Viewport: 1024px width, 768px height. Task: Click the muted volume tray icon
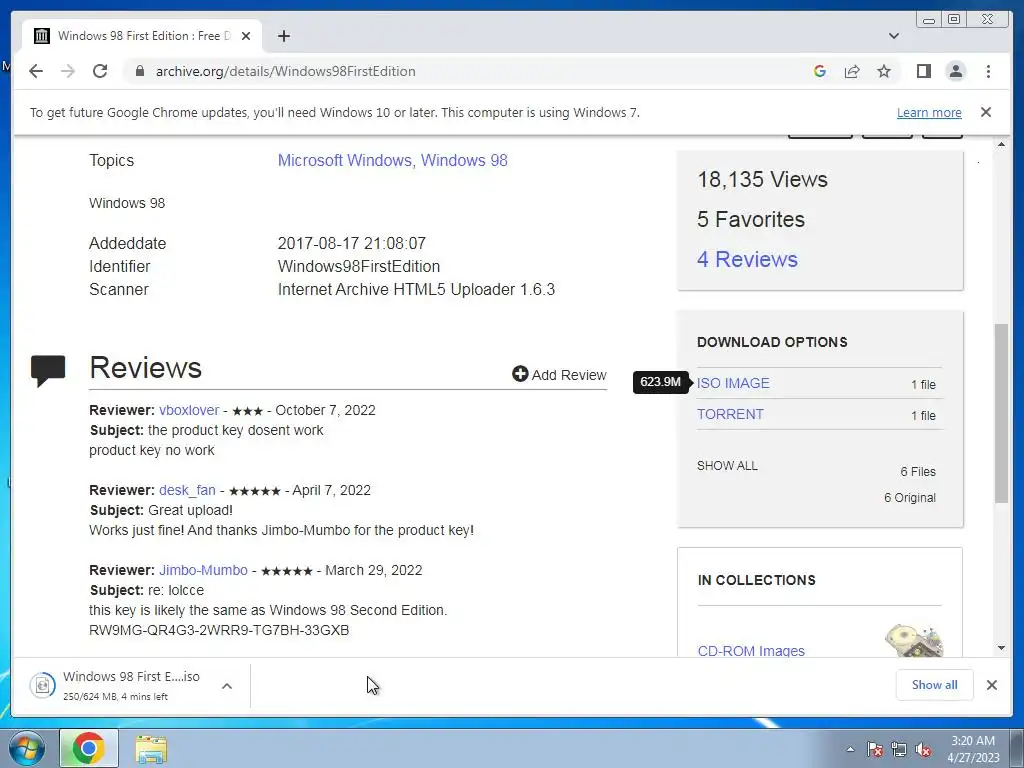click(923, 750)
